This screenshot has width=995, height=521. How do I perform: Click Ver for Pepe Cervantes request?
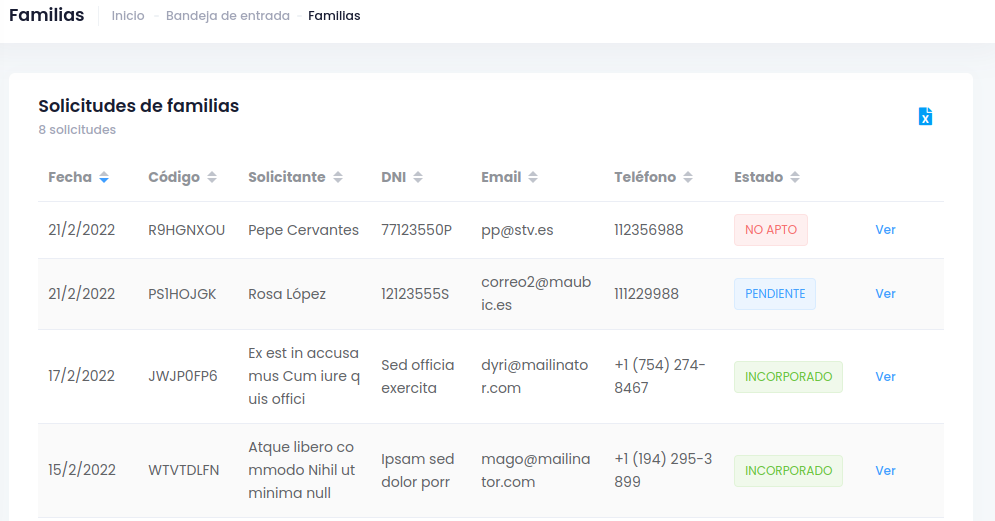[x=885, y=229]
